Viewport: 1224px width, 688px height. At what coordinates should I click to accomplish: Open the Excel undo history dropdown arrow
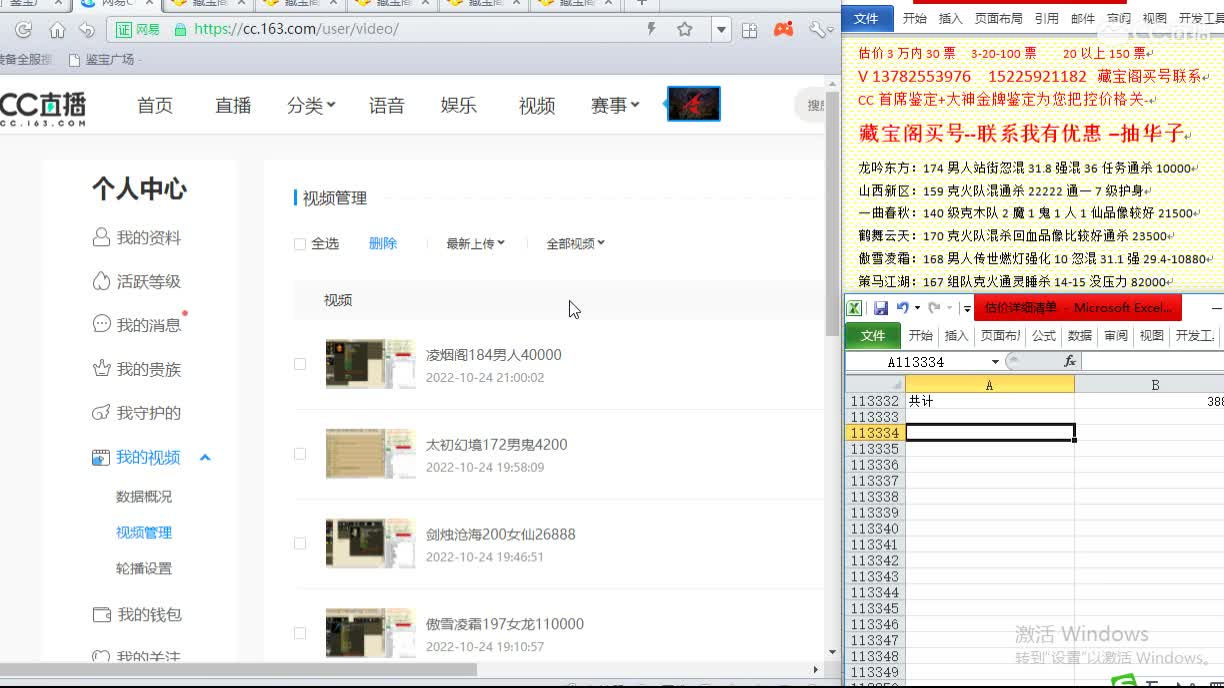point(917,308)
